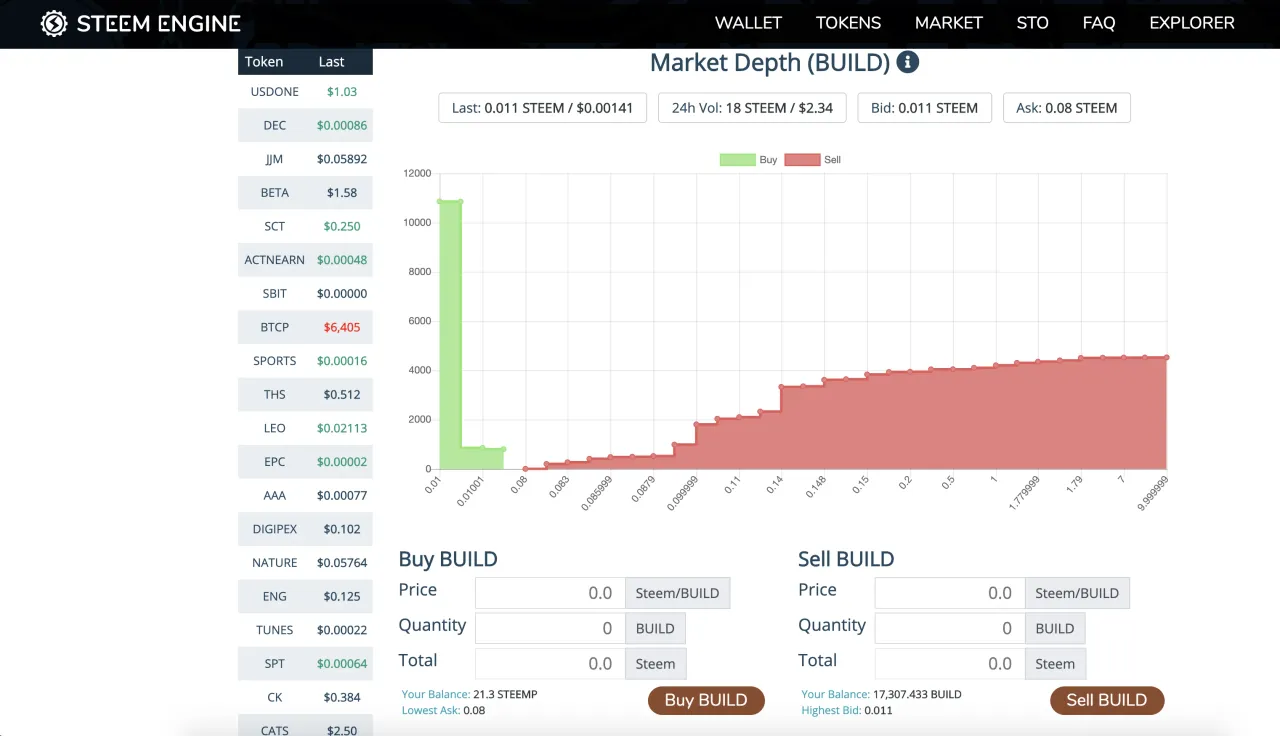Open the STO menu item
The image size is (1280, 736).
click(x=1033, y=22)
